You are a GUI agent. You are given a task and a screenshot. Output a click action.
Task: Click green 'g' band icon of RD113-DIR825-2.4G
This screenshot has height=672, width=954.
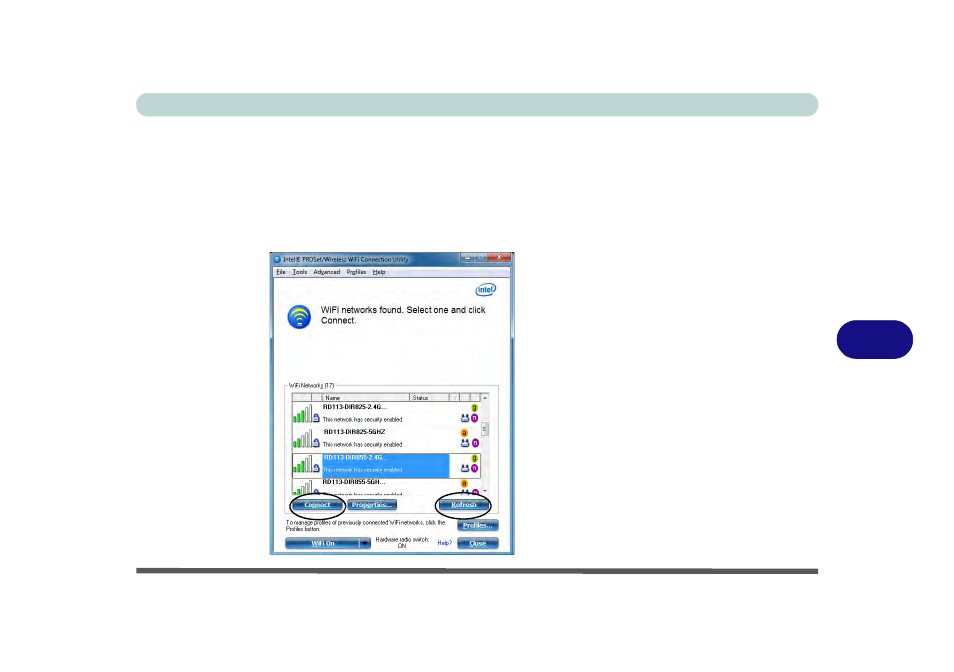point(475,408)
